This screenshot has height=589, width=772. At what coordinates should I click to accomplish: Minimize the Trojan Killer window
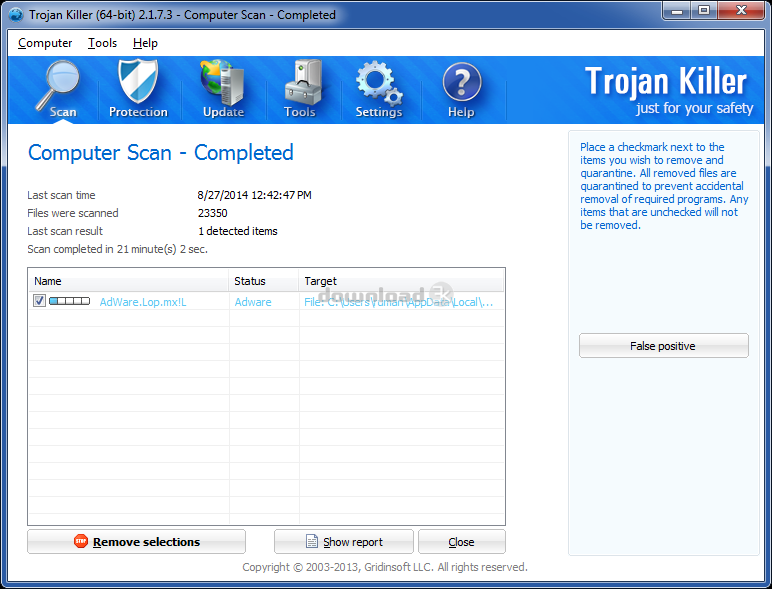(677, 11)
